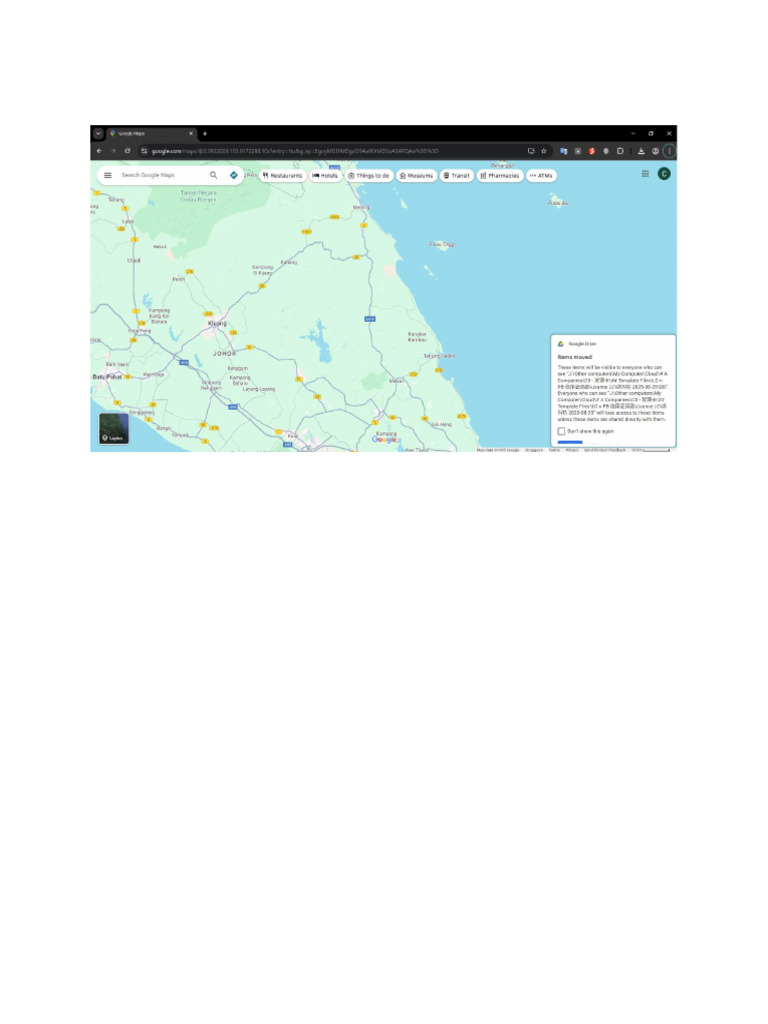Click the gray square extension icon

(x=577, y=151)
